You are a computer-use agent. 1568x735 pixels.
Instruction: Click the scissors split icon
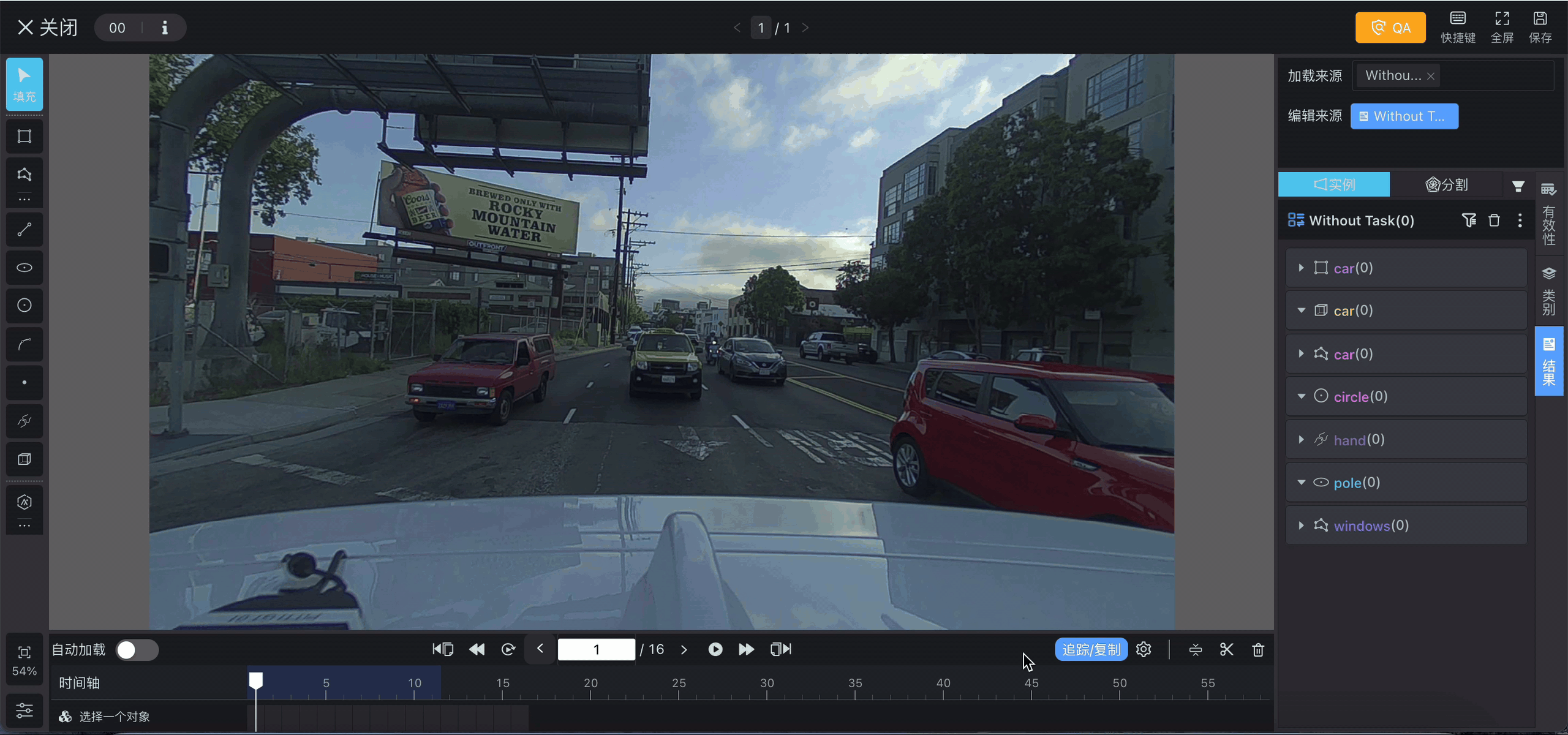coord(1226,649)
